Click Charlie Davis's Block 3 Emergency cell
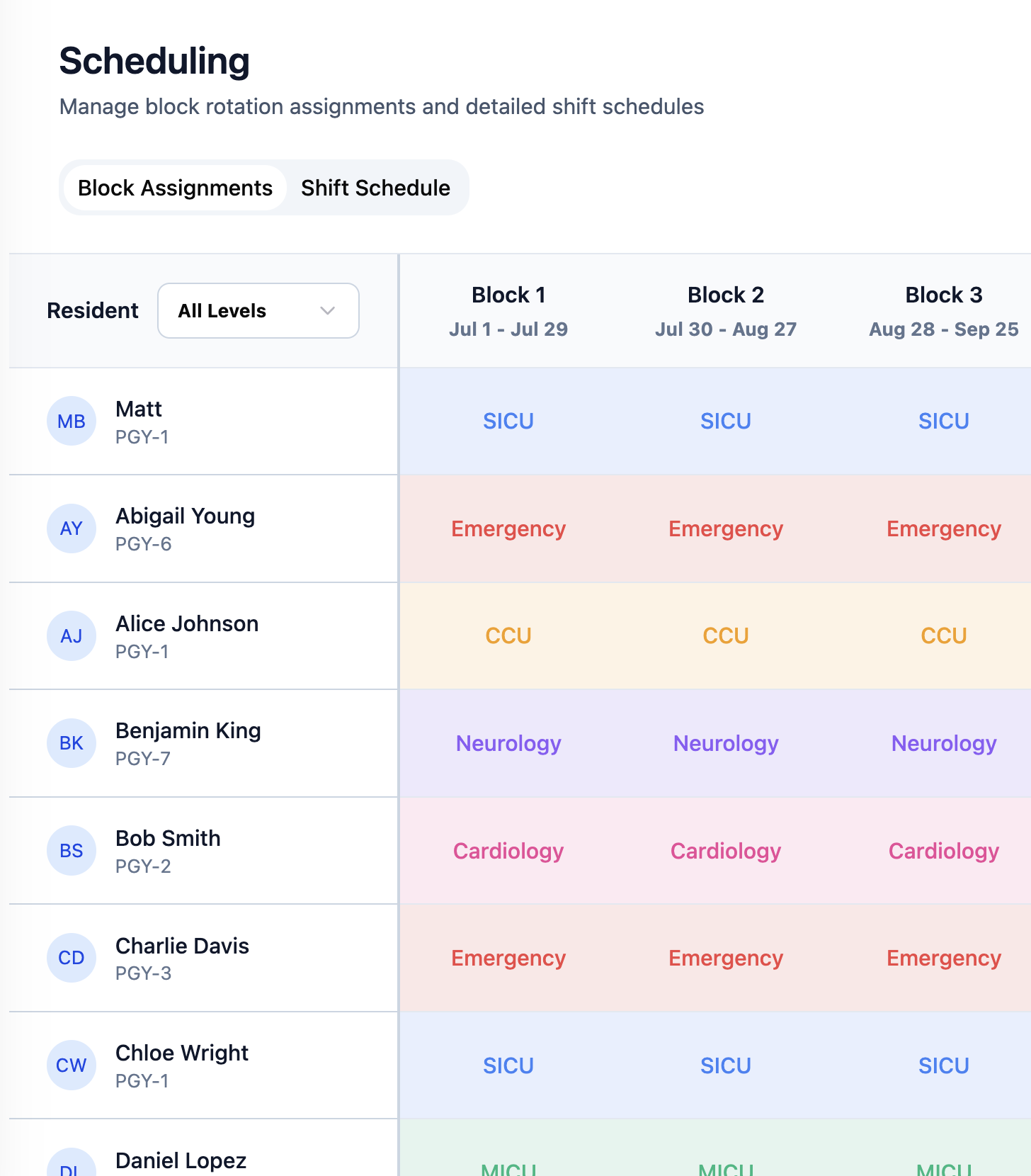Image resolution: width=1031 pixels, height=1176 pixels. (943, 959)
